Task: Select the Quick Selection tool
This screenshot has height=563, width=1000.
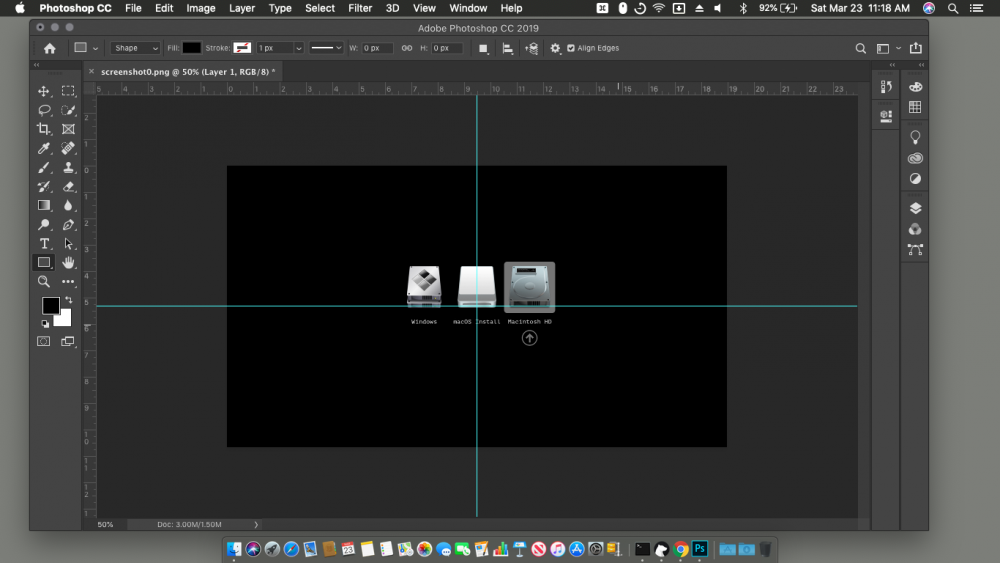Action: point(68,110)
